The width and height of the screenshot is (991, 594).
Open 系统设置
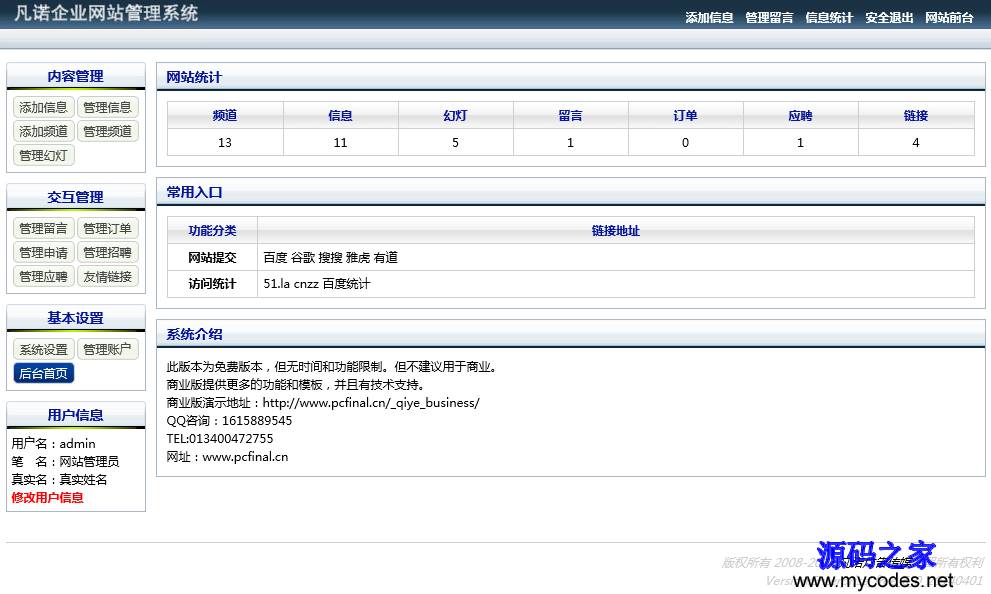pos(43,349)
